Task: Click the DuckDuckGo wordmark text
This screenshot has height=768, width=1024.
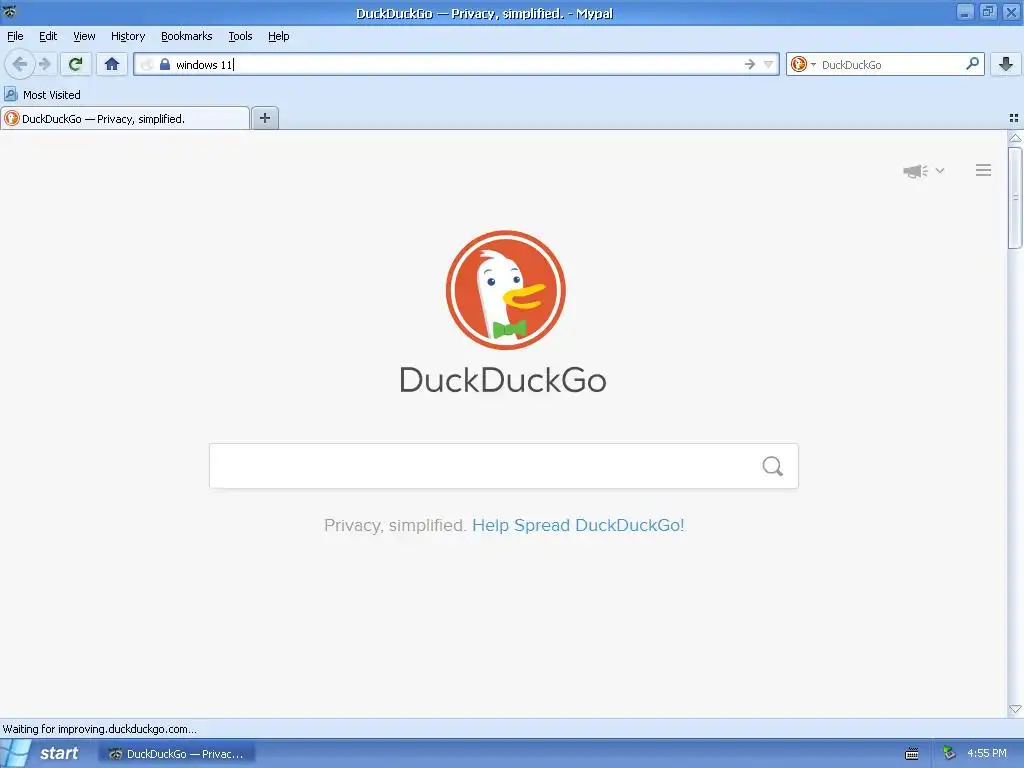Action: point(503,380)
